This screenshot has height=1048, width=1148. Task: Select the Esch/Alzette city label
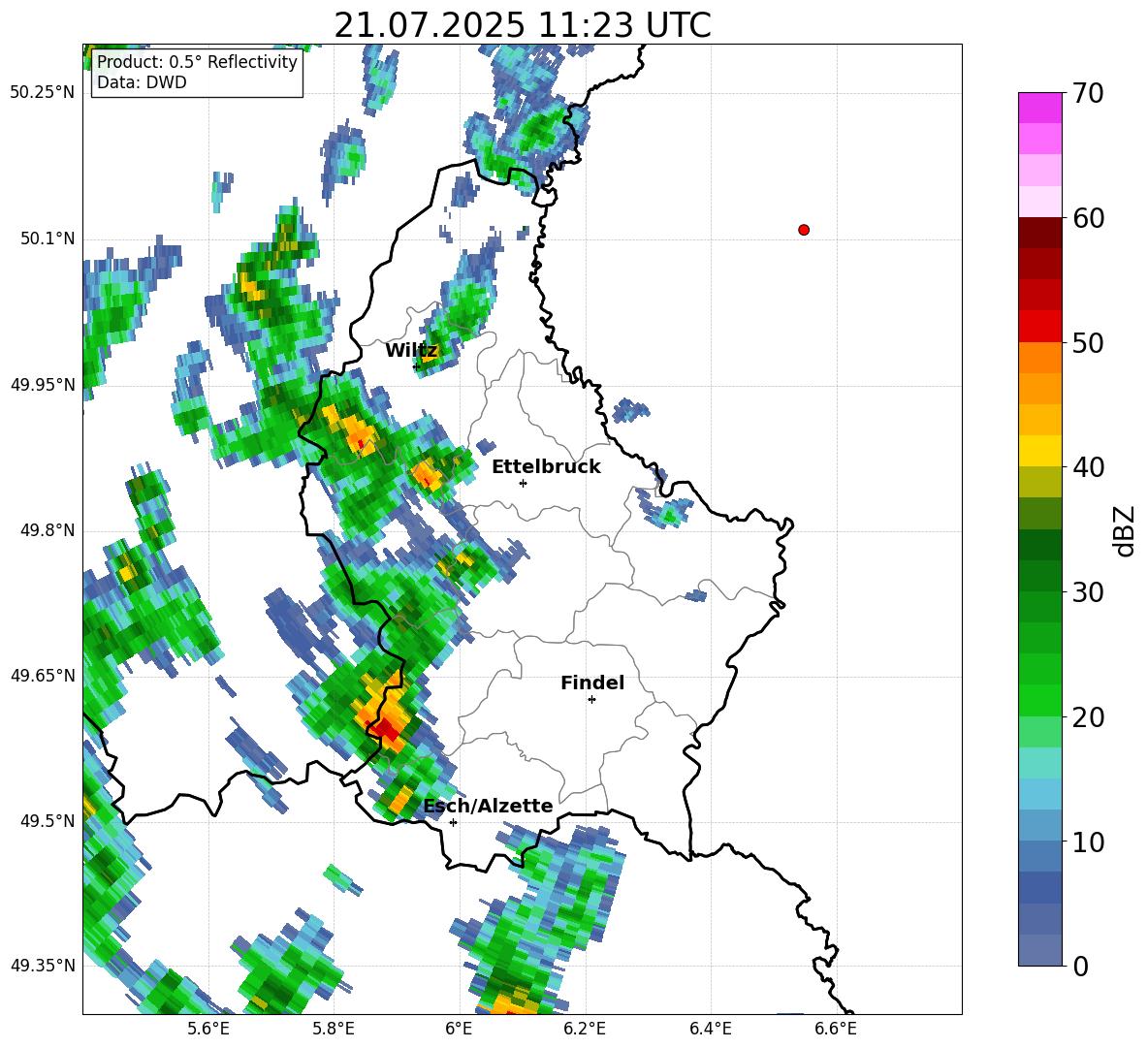(489, 806)
